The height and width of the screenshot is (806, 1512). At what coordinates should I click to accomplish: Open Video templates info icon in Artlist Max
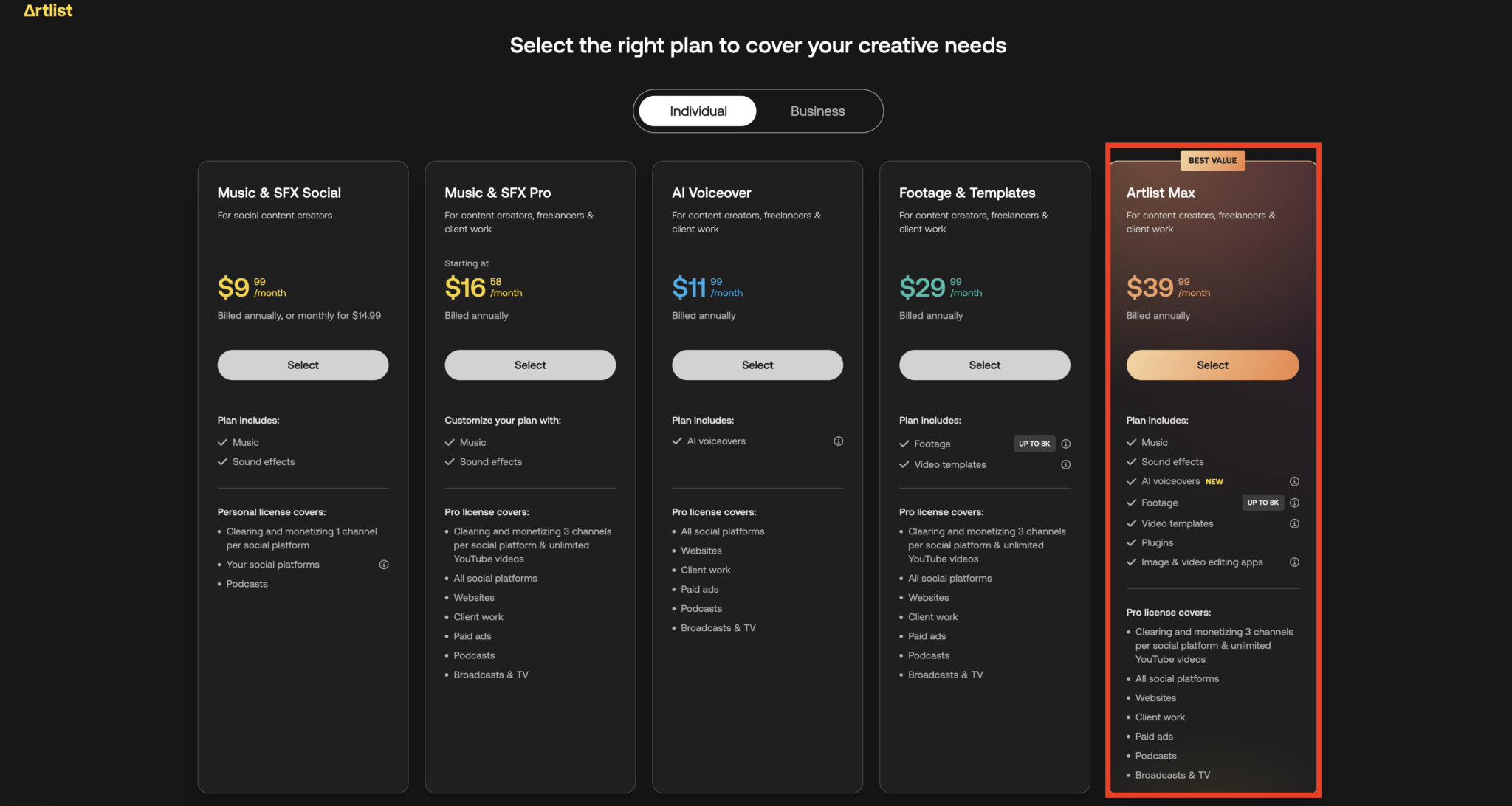(x=1294, y=523)
